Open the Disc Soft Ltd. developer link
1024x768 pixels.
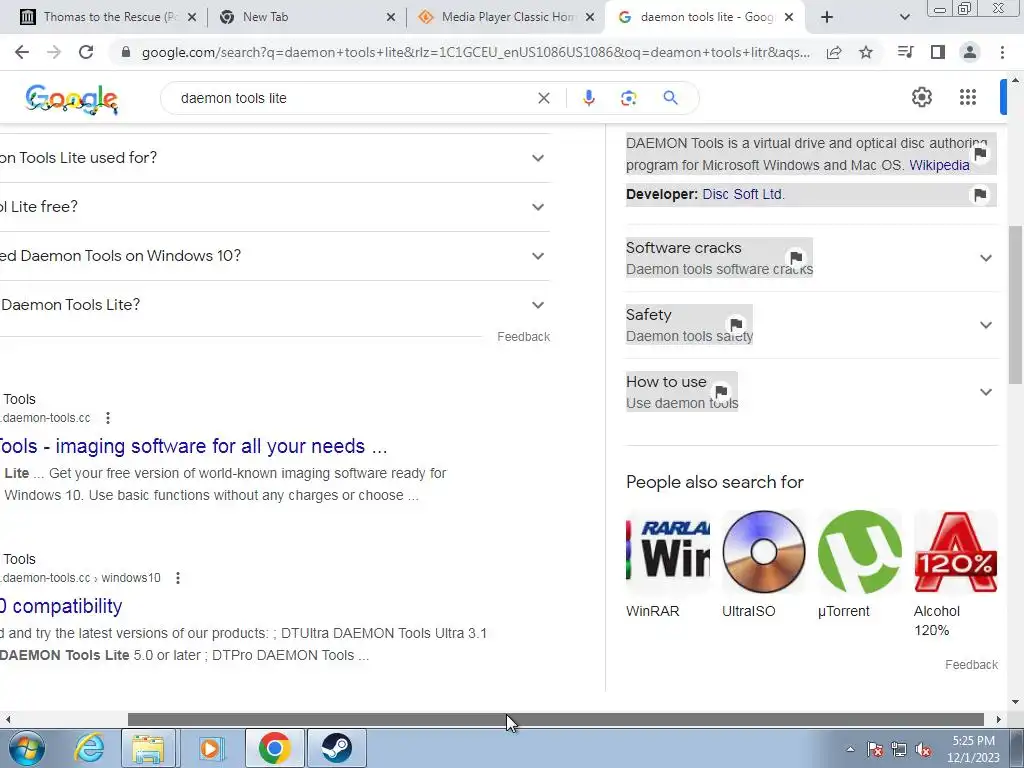click(743, 195)
